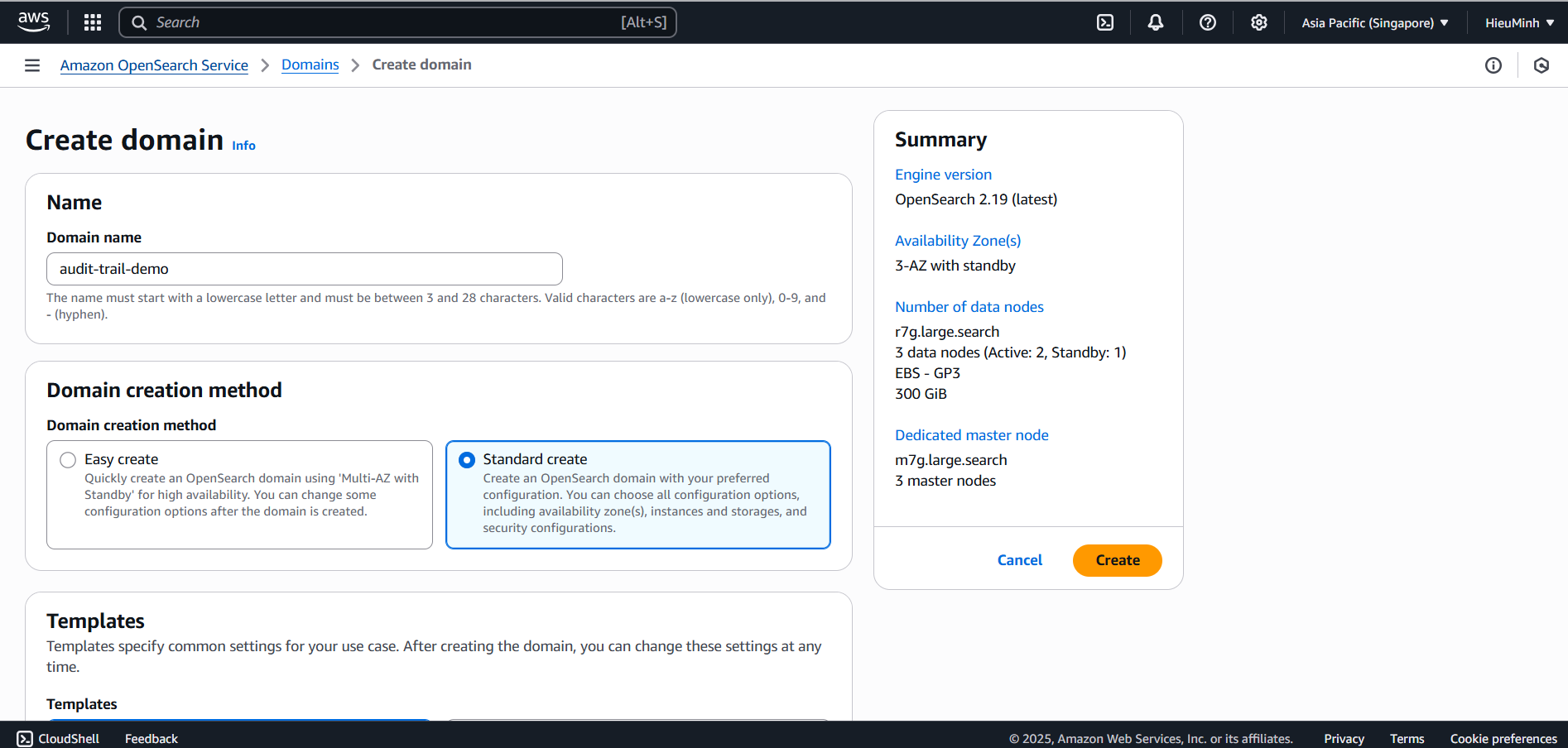Open the settings gear menu
Screen dimensions: 1568x748
point(1259,22)
